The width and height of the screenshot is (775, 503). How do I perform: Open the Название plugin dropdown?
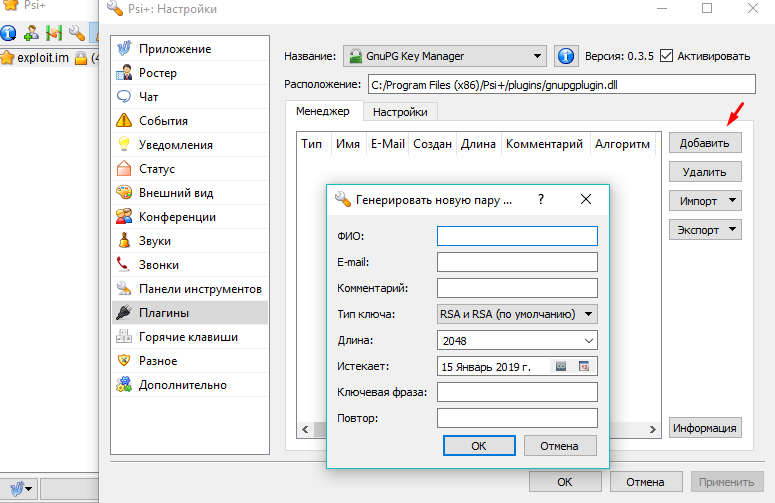coord(445,56)
